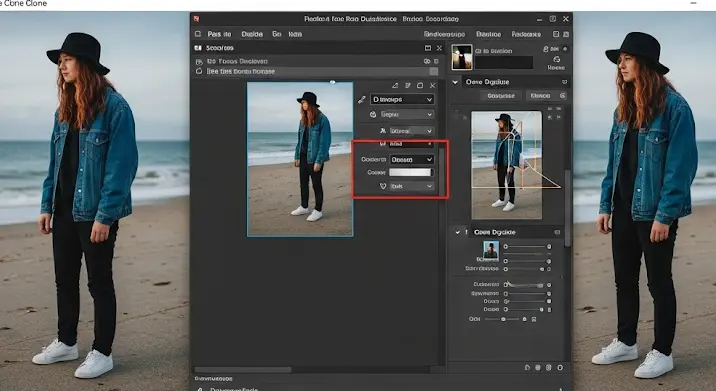The image size is (716, 391).
Task: Click the horizontal scrollbar below the center panel
Action: 243,370
